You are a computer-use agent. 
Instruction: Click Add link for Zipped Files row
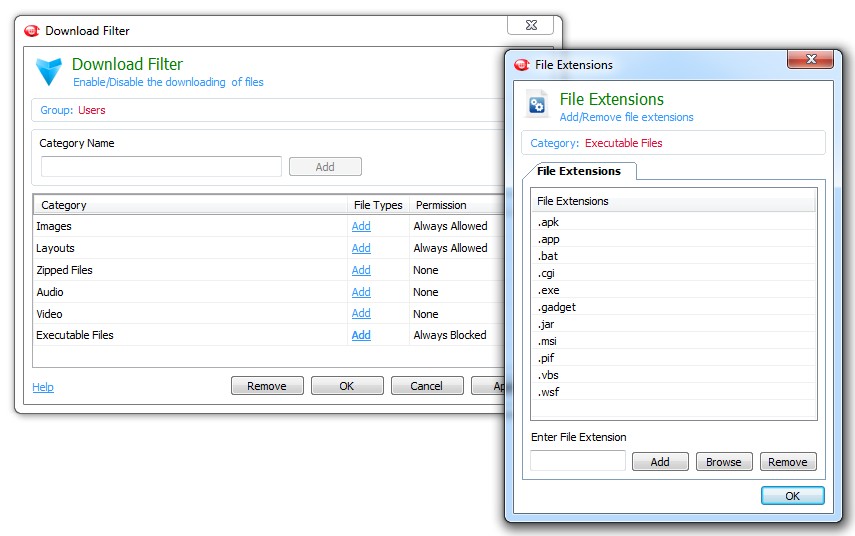(x=361, y=270)
